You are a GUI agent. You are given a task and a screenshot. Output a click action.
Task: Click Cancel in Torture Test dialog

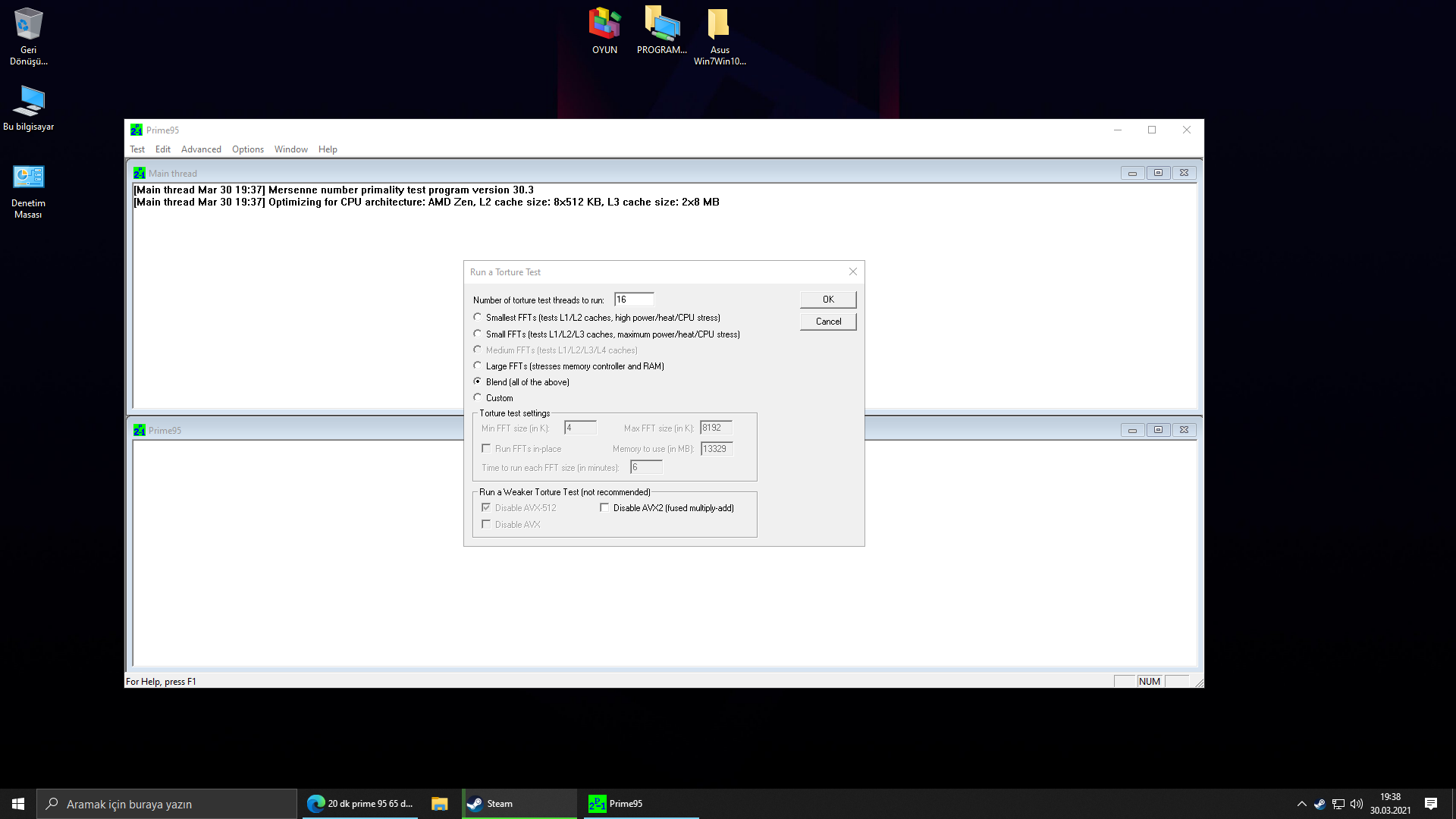pyautogui.click(x=828, y=322)
